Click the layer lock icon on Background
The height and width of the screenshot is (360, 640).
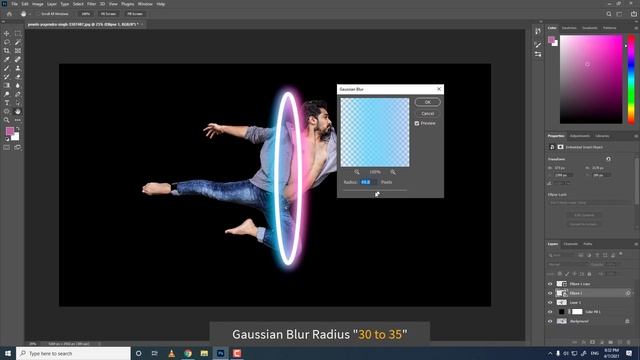coord(627,321)
